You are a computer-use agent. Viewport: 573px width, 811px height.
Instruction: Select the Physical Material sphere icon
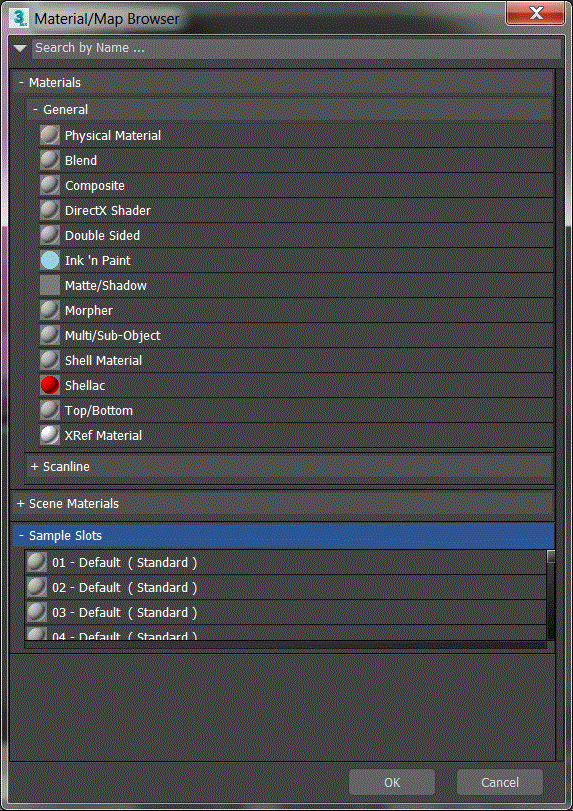(50, 136)
